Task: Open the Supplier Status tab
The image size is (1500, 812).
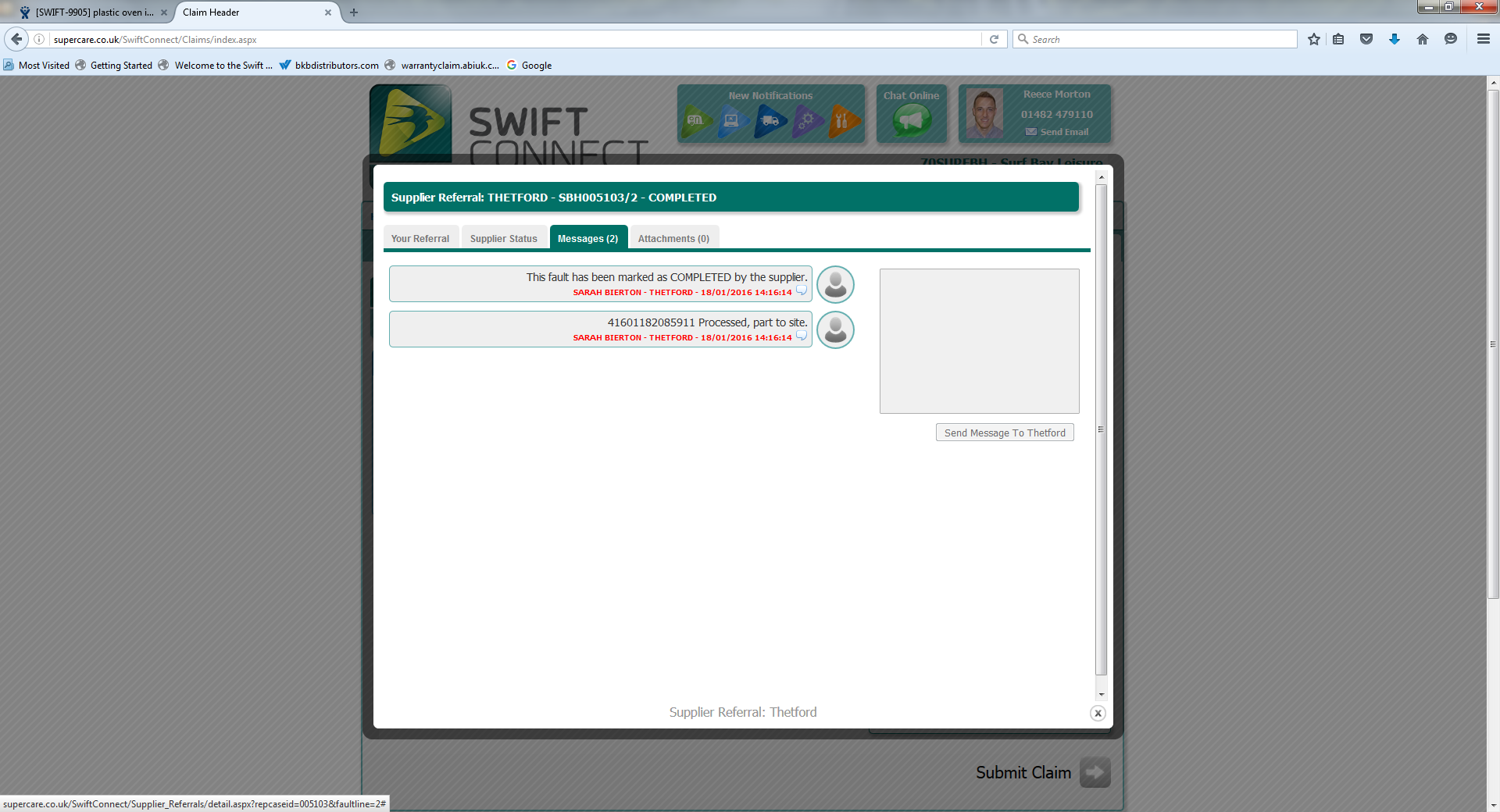Action: point(504,238)
